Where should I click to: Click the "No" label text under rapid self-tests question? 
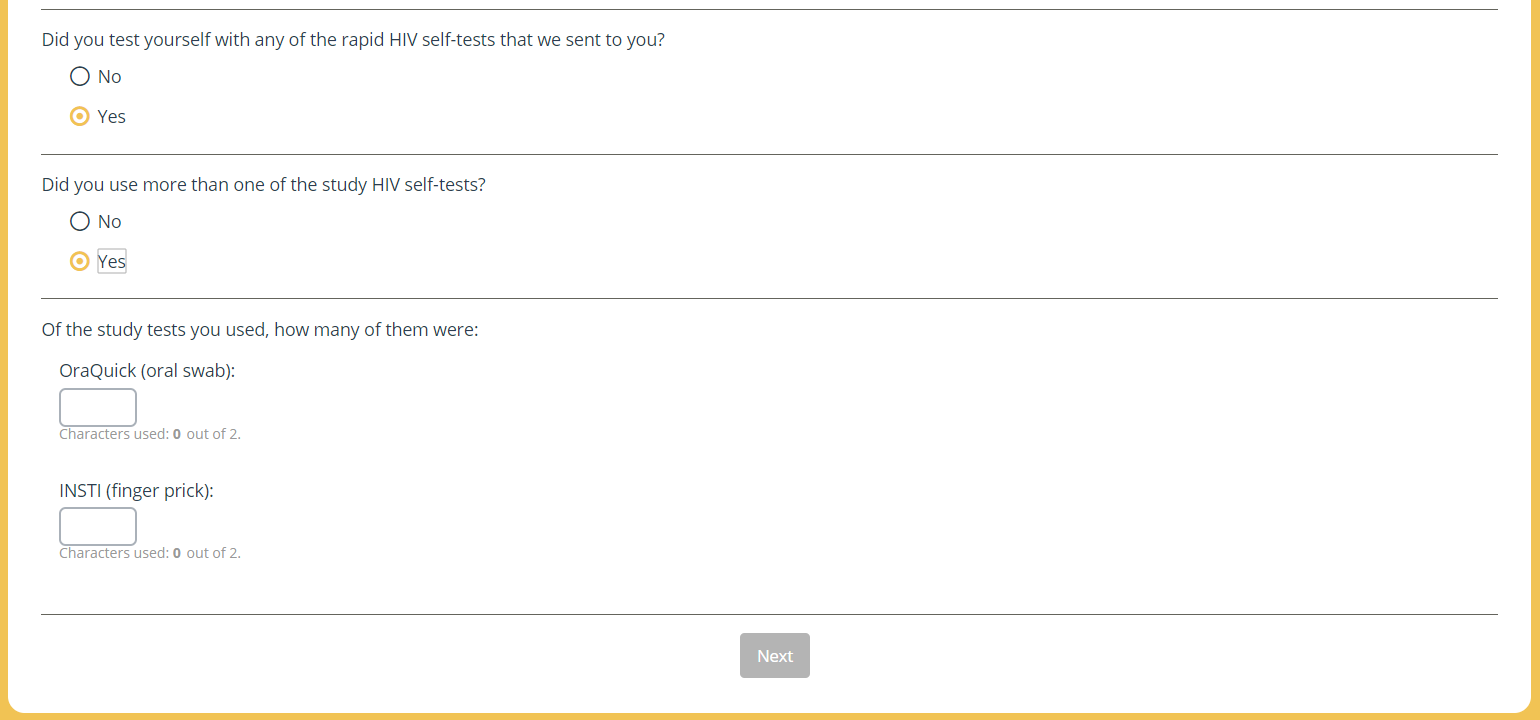coord(110,77)
